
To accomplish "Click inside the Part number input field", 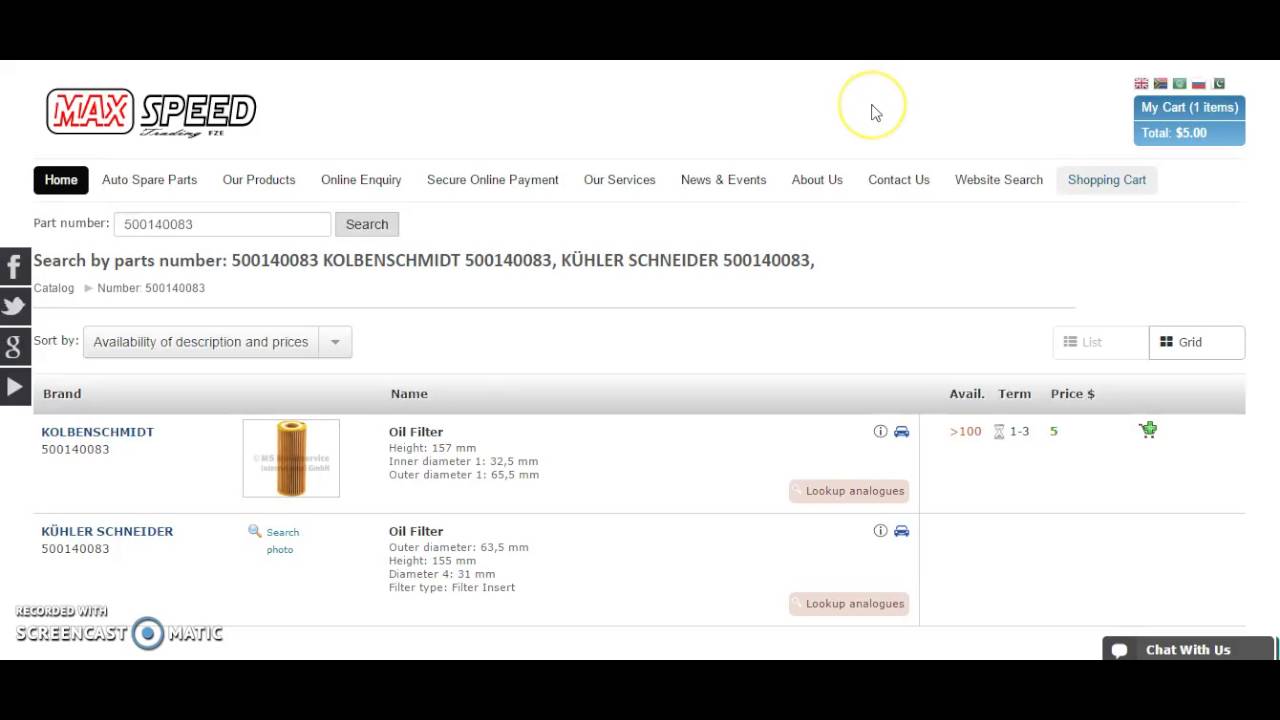I will point(222,224).
